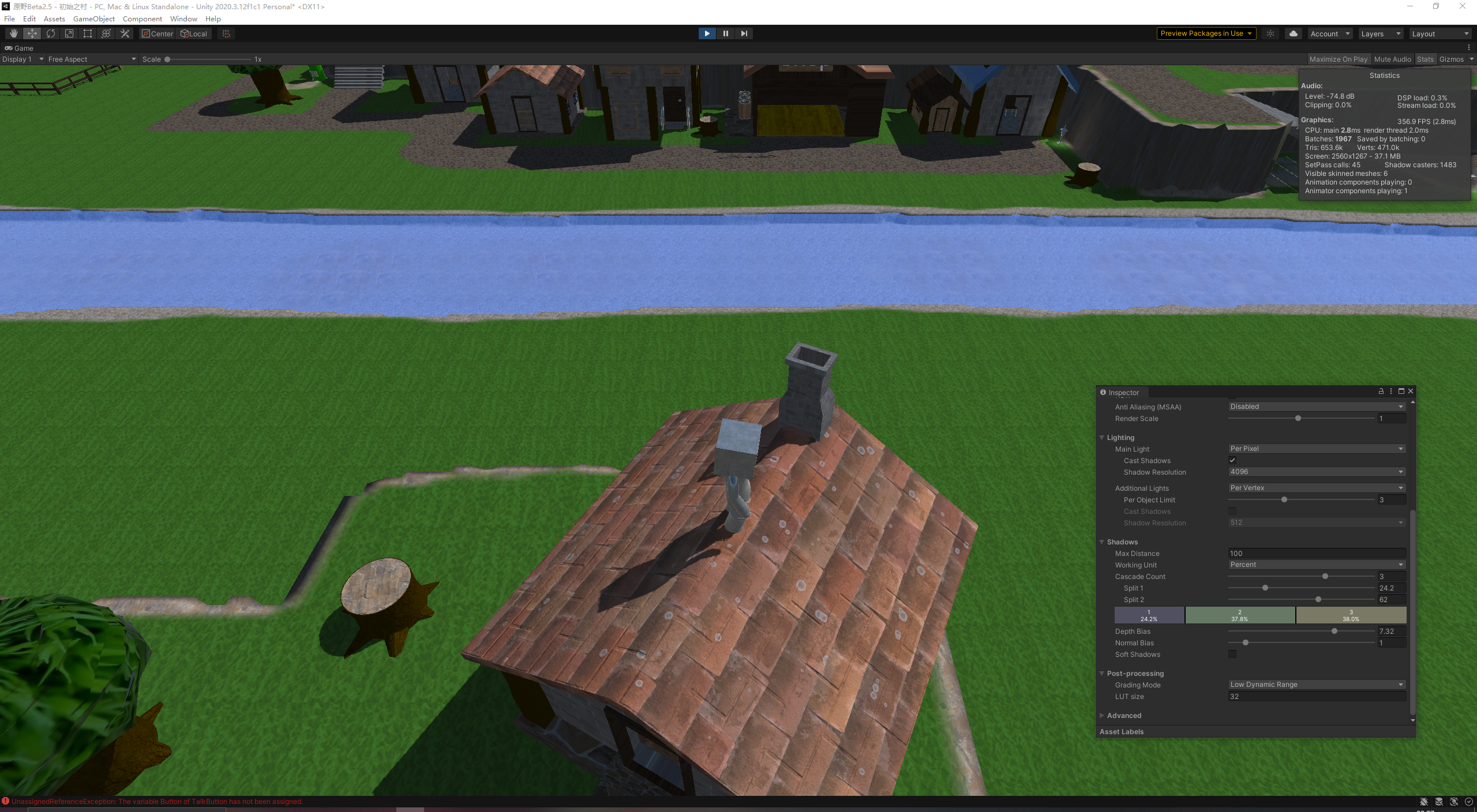The image size is (1477, 812).
Task: Open custom editor tools icon
Action: 125,33
